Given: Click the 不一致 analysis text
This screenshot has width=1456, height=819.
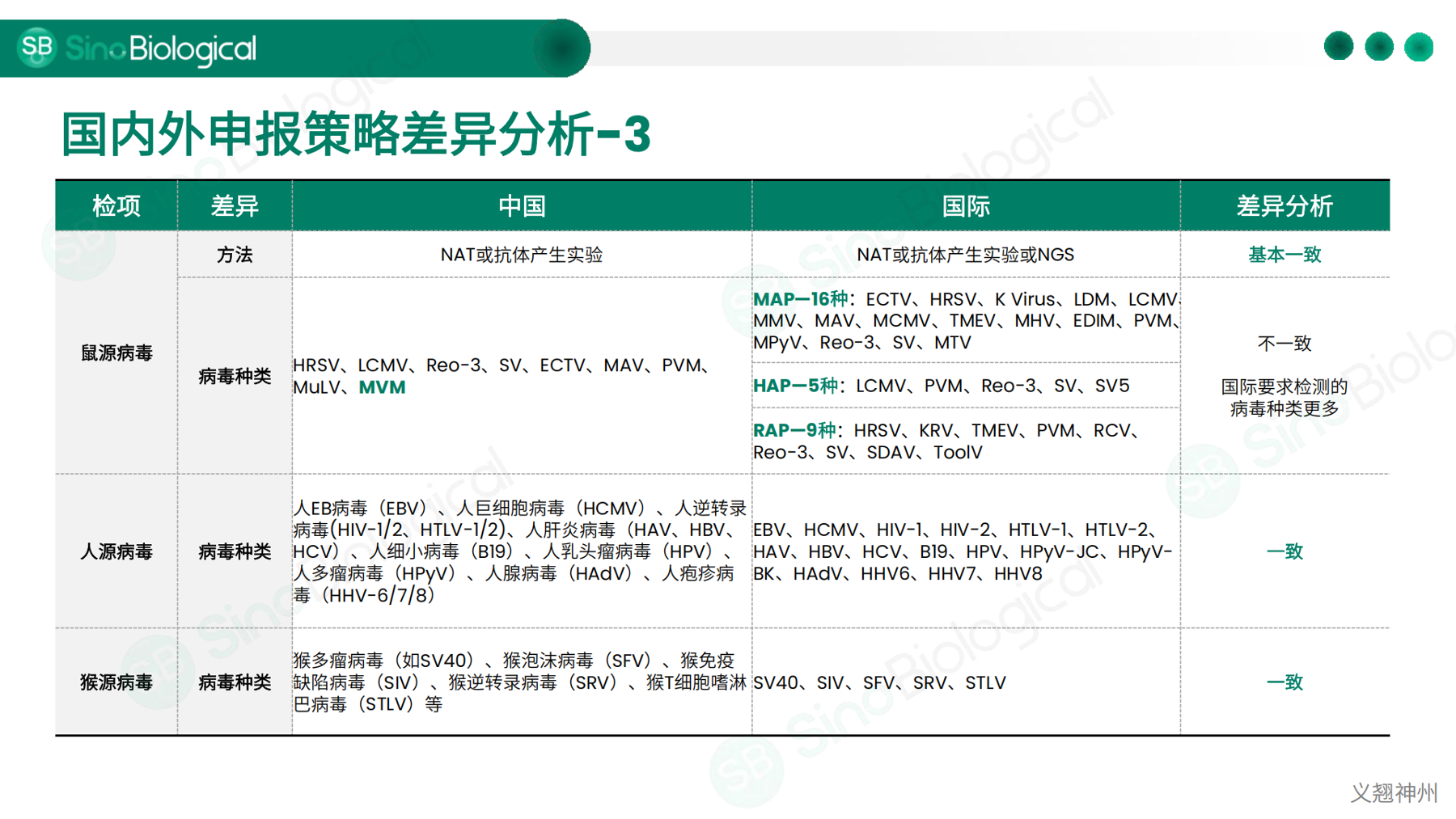Looking at the screenshot, I should pyautogui.click(x=1285, y=344).
